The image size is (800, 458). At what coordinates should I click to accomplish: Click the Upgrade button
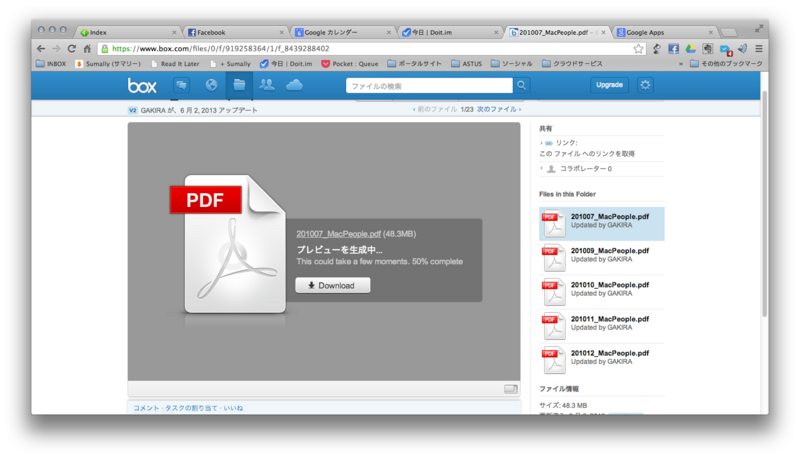[x=609, y=85]
